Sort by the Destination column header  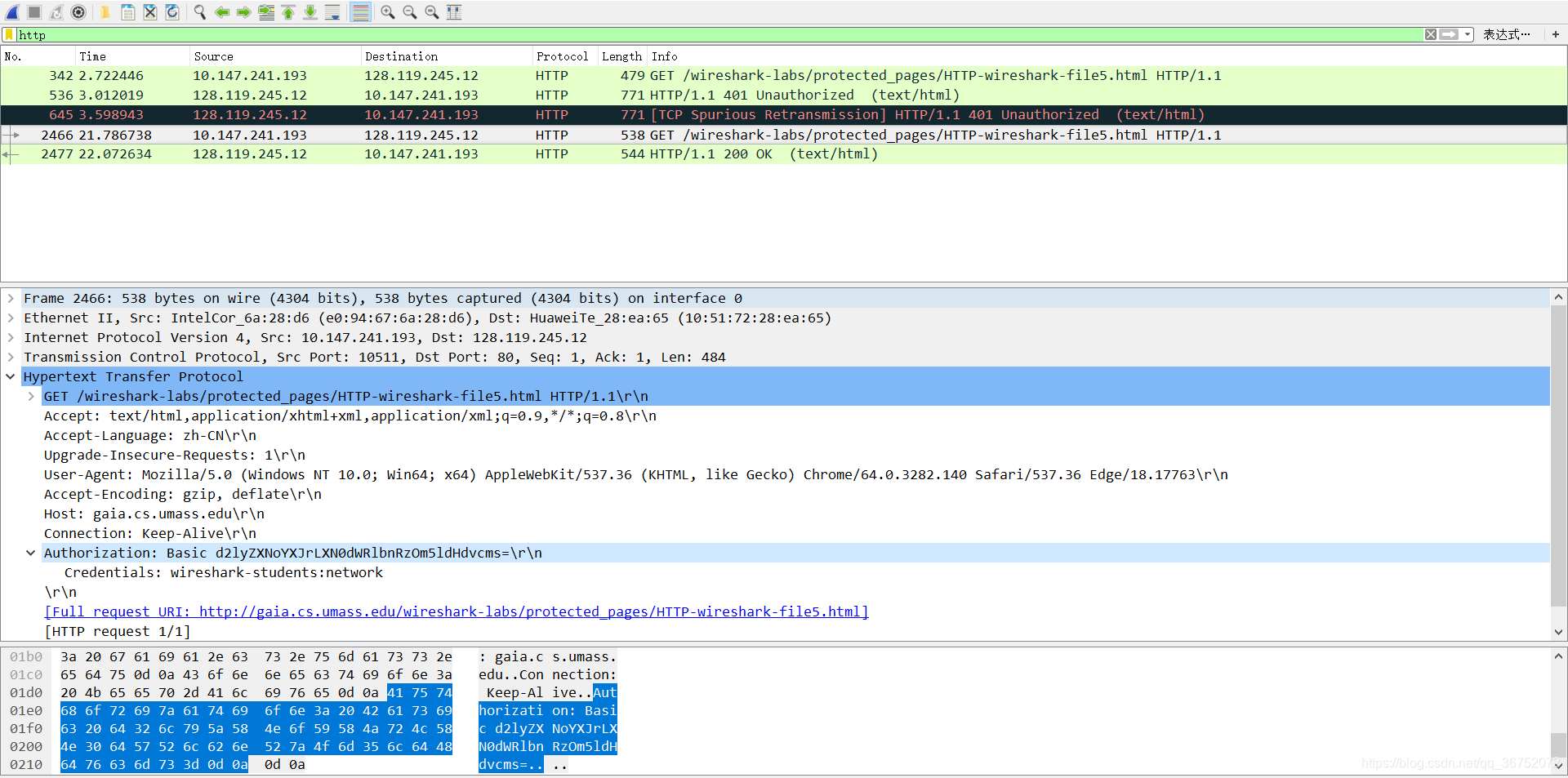446,56
